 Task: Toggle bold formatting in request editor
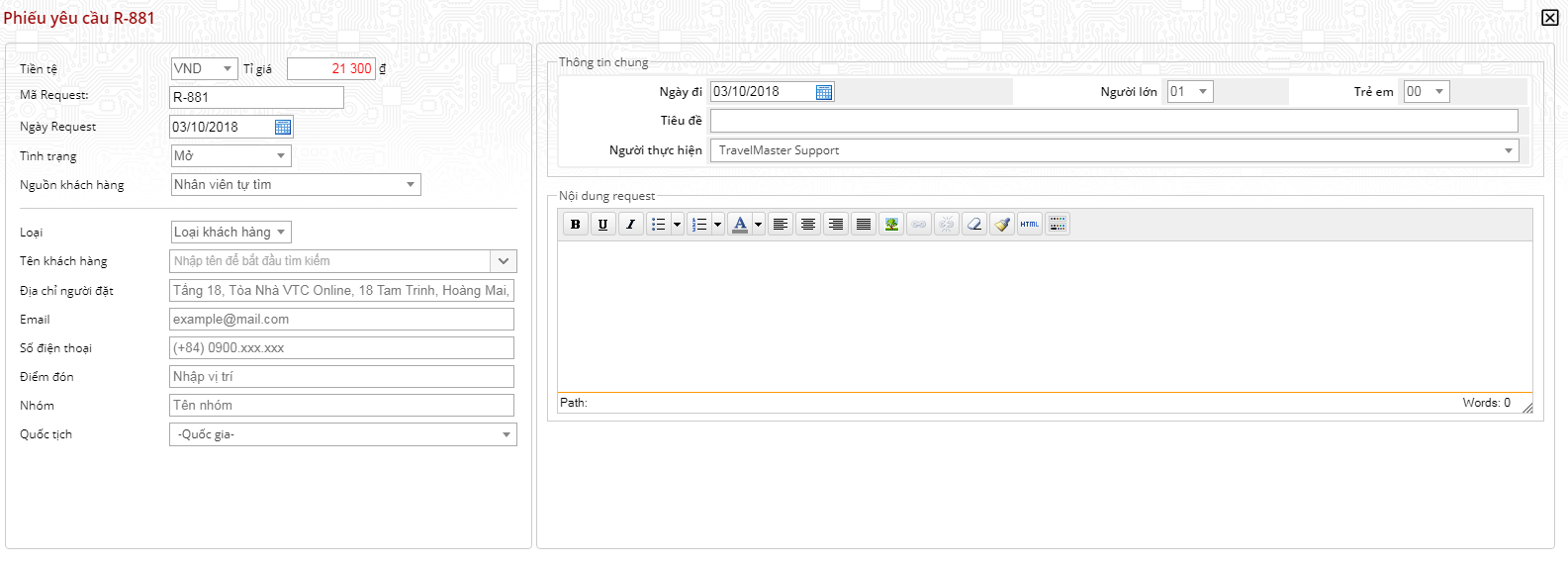click(x=575, y=225)
